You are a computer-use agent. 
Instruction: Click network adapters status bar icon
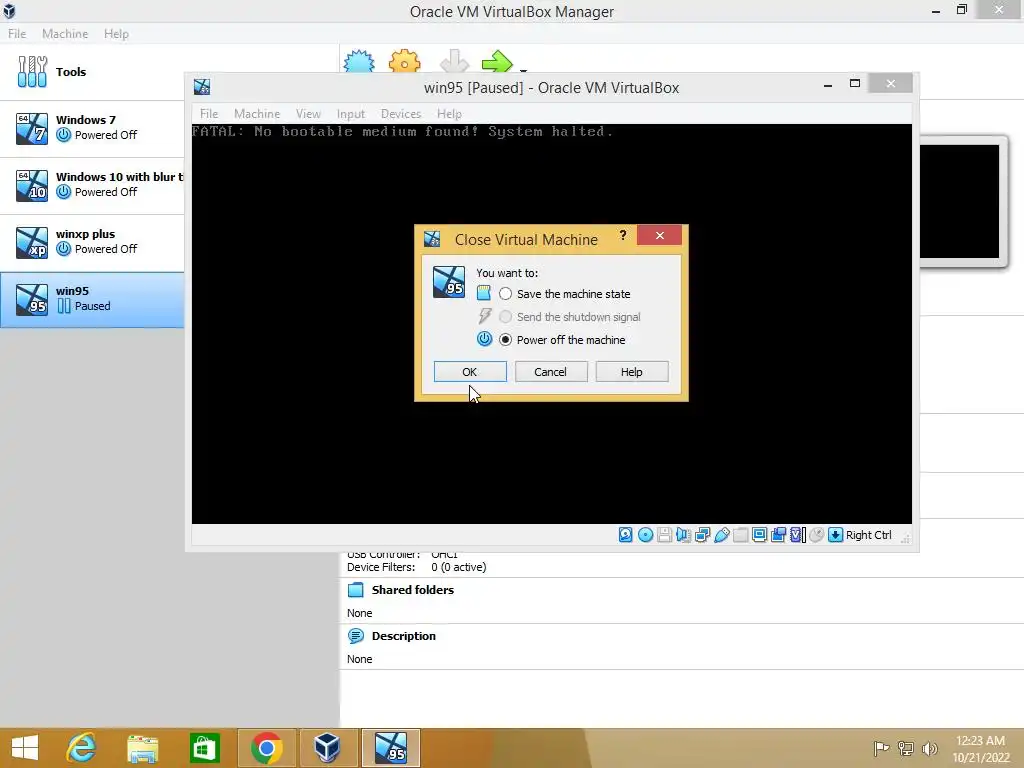pyautogui.click(x=703, y=535)
